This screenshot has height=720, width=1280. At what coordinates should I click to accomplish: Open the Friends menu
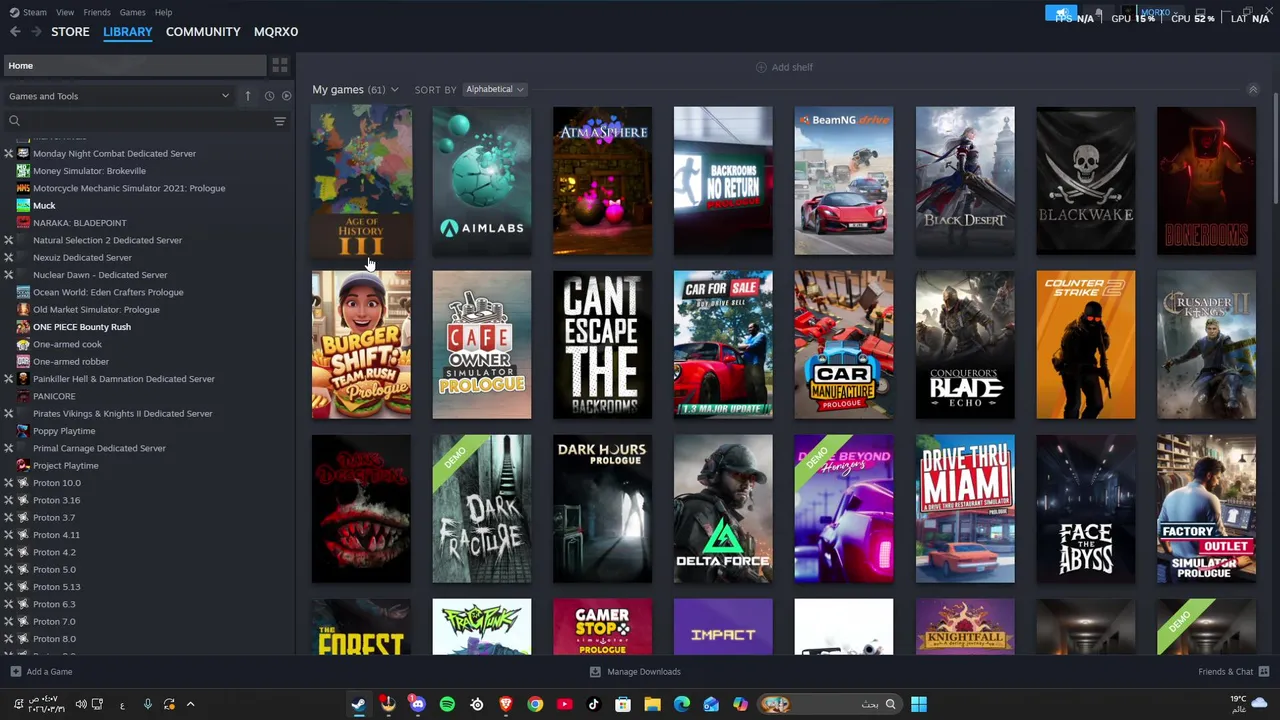(97, 12)
